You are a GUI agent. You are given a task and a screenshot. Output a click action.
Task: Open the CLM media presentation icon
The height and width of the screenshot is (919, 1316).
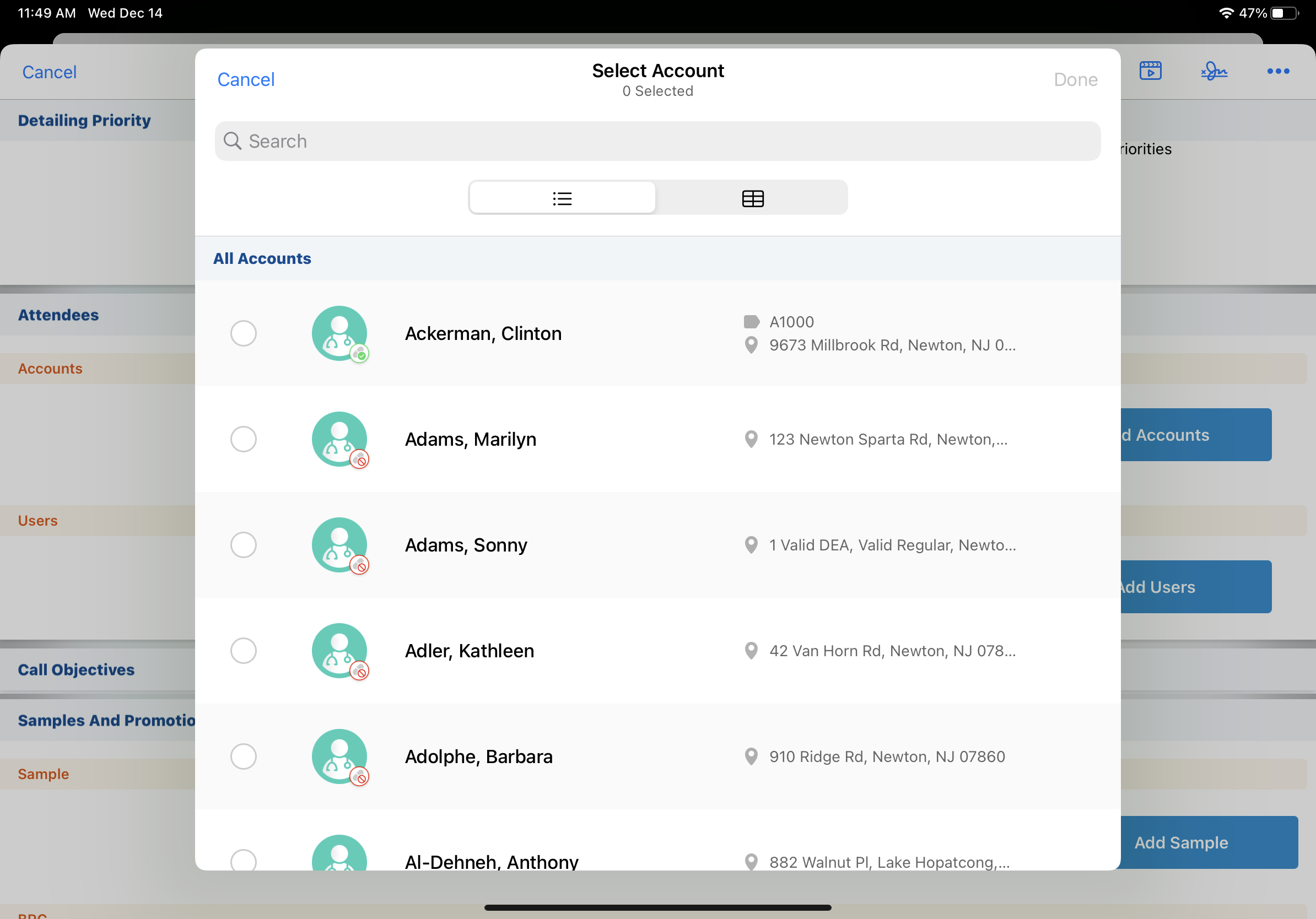(1151, 71)
